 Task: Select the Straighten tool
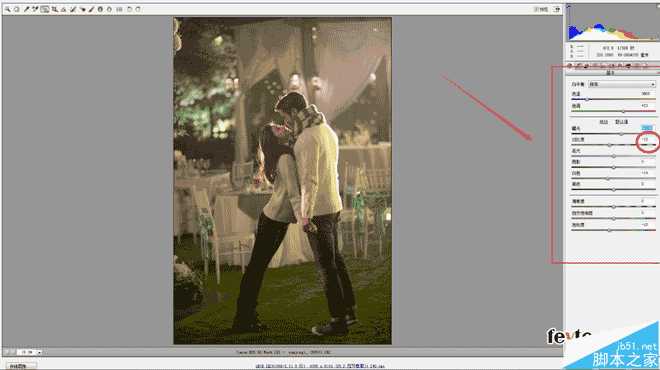64,9
